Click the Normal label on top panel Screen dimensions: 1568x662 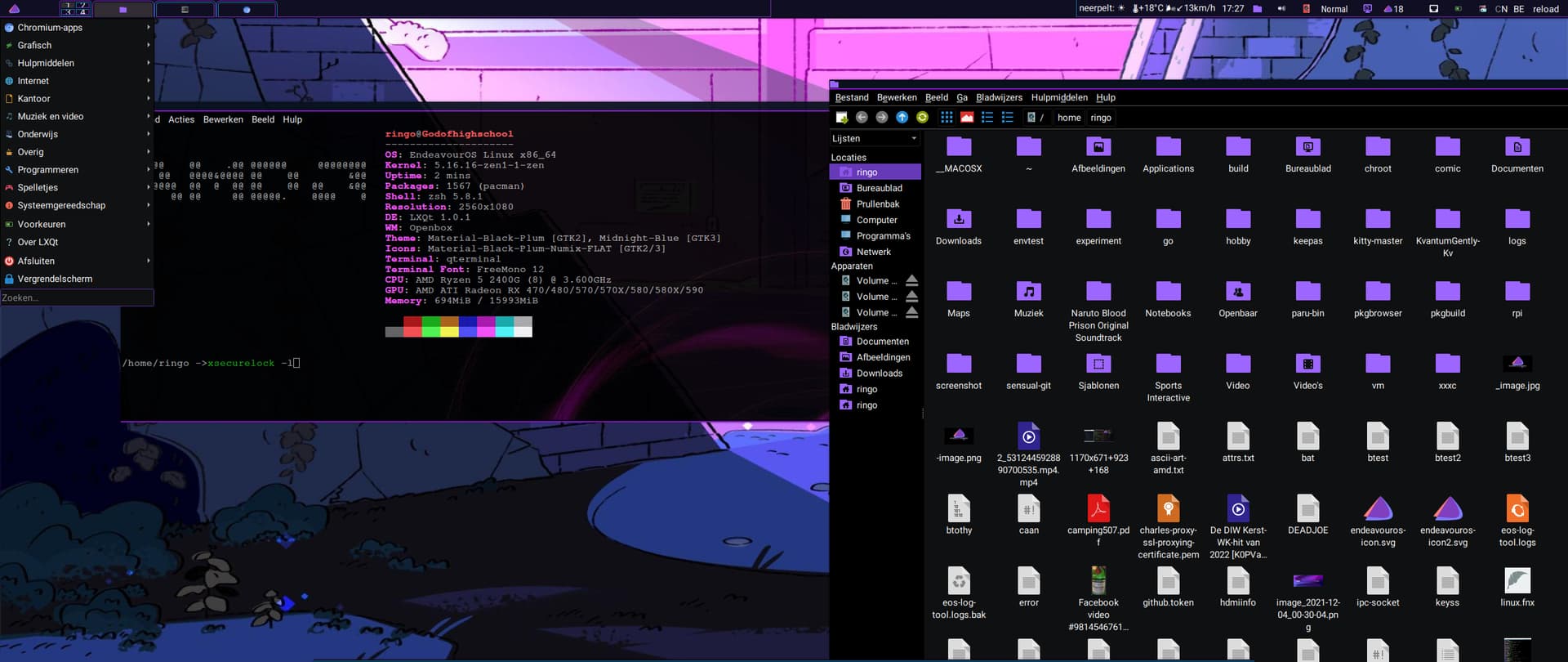pos(1334,9)
